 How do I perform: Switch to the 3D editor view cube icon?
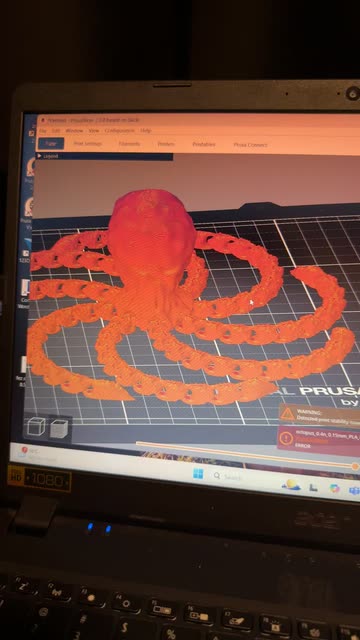point(36,426)
